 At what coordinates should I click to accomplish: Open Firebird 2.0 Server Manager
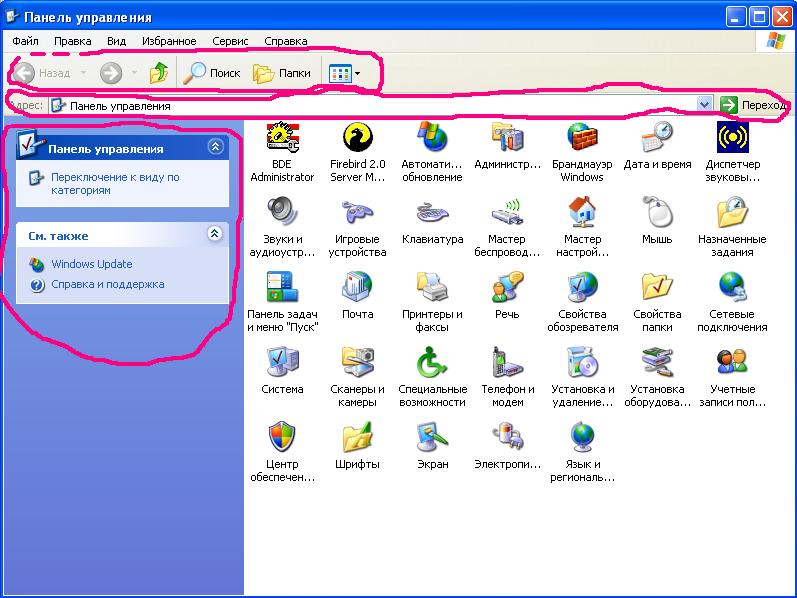coord(357,137)
